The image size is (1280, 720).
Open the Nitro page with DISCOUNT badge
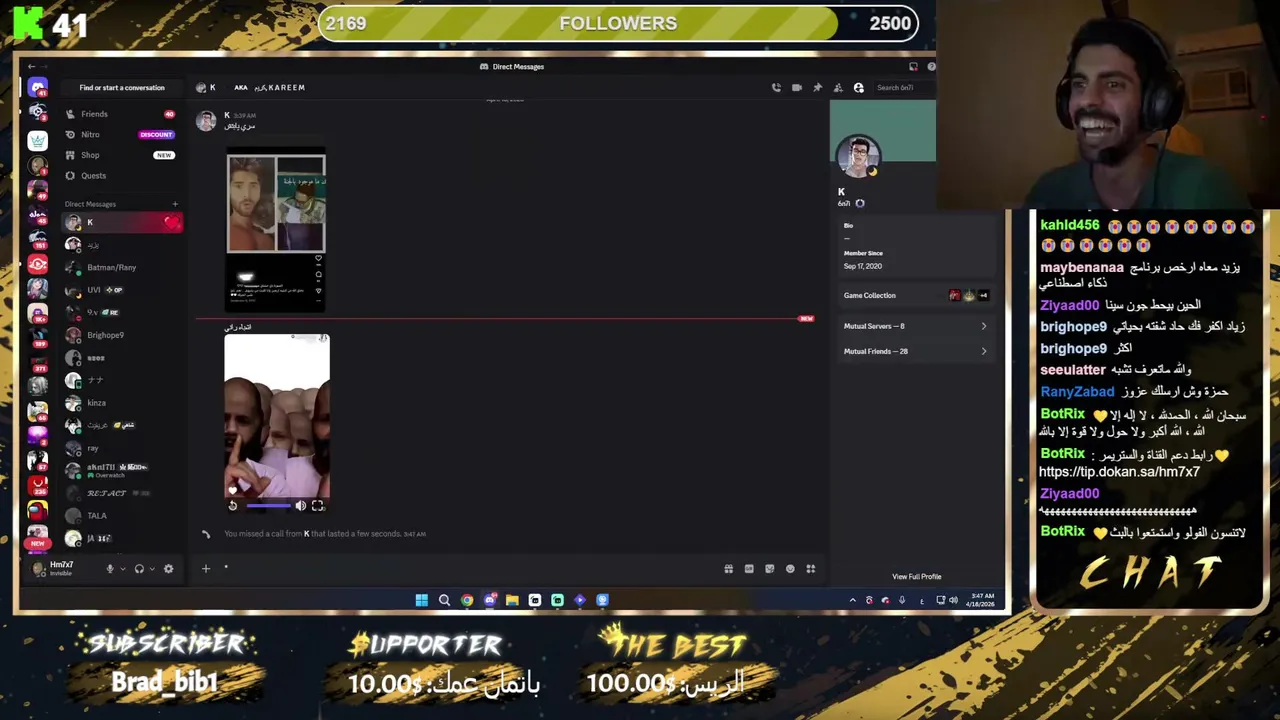coord(120,134)
